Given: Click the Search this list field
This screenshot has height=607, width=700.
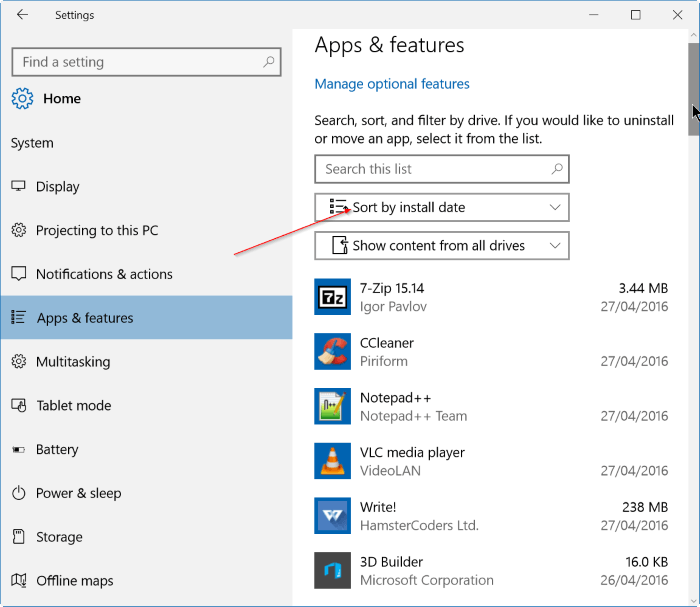Looking at the screenshot, I should click(430, 169).
